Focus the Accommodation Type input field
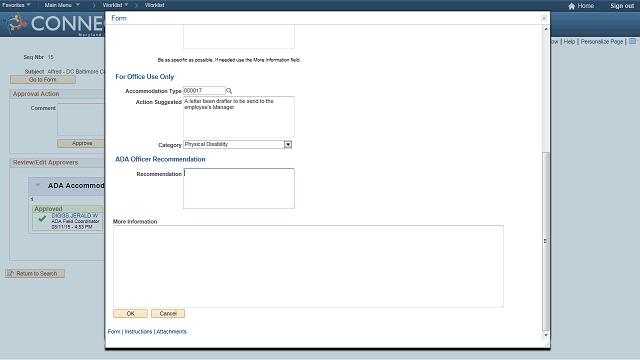The width and height of the screenshot is (640, 360). point(204,91)
